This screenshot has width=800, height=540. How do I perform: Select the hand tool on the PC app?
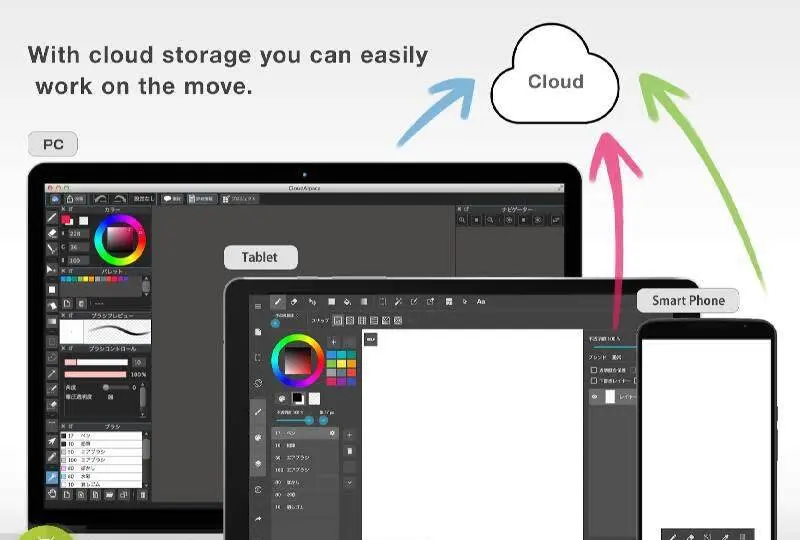[x=52, y=494]
